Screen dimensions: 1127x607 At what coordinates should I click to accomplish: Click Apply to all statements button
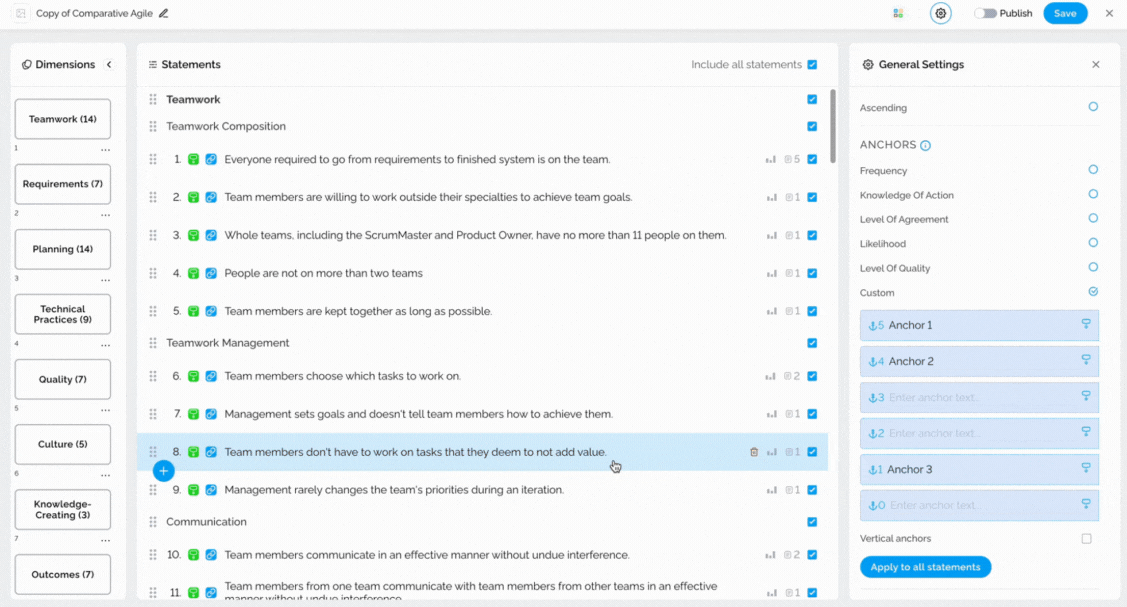pyautogui.click(x=925, y=567)
